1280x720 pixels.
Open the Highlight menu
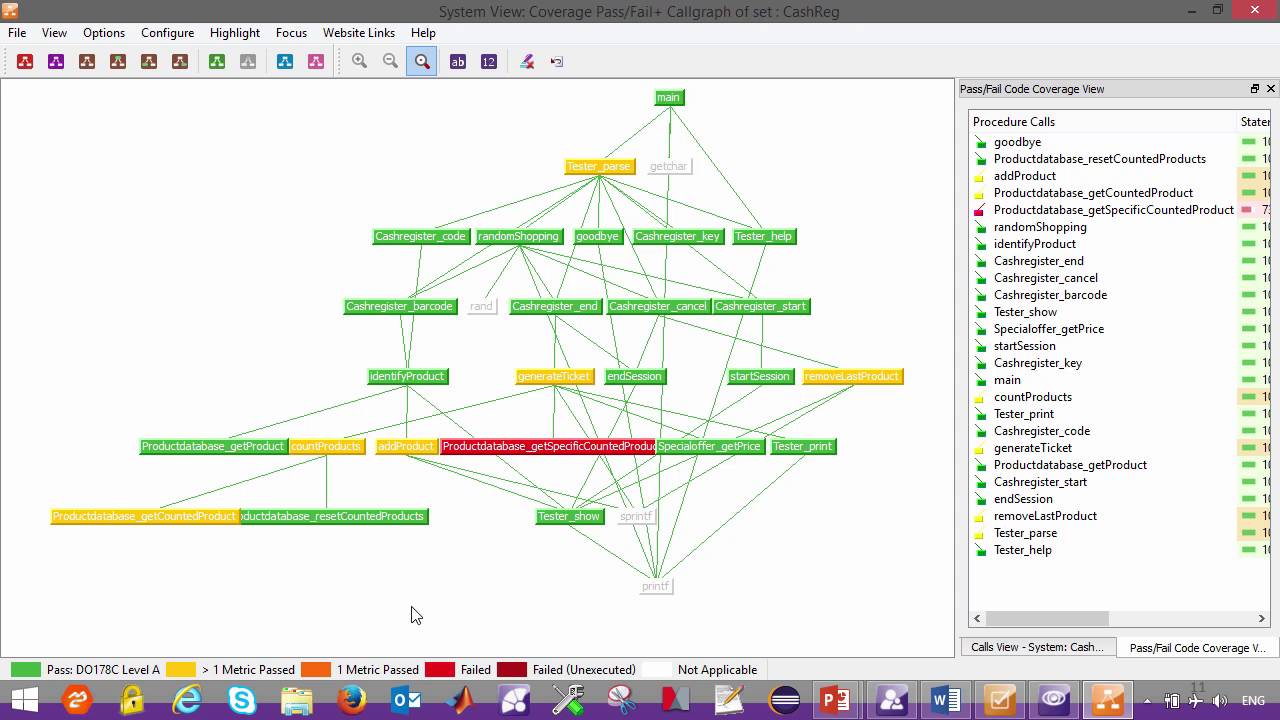click(x=235, y=33)
